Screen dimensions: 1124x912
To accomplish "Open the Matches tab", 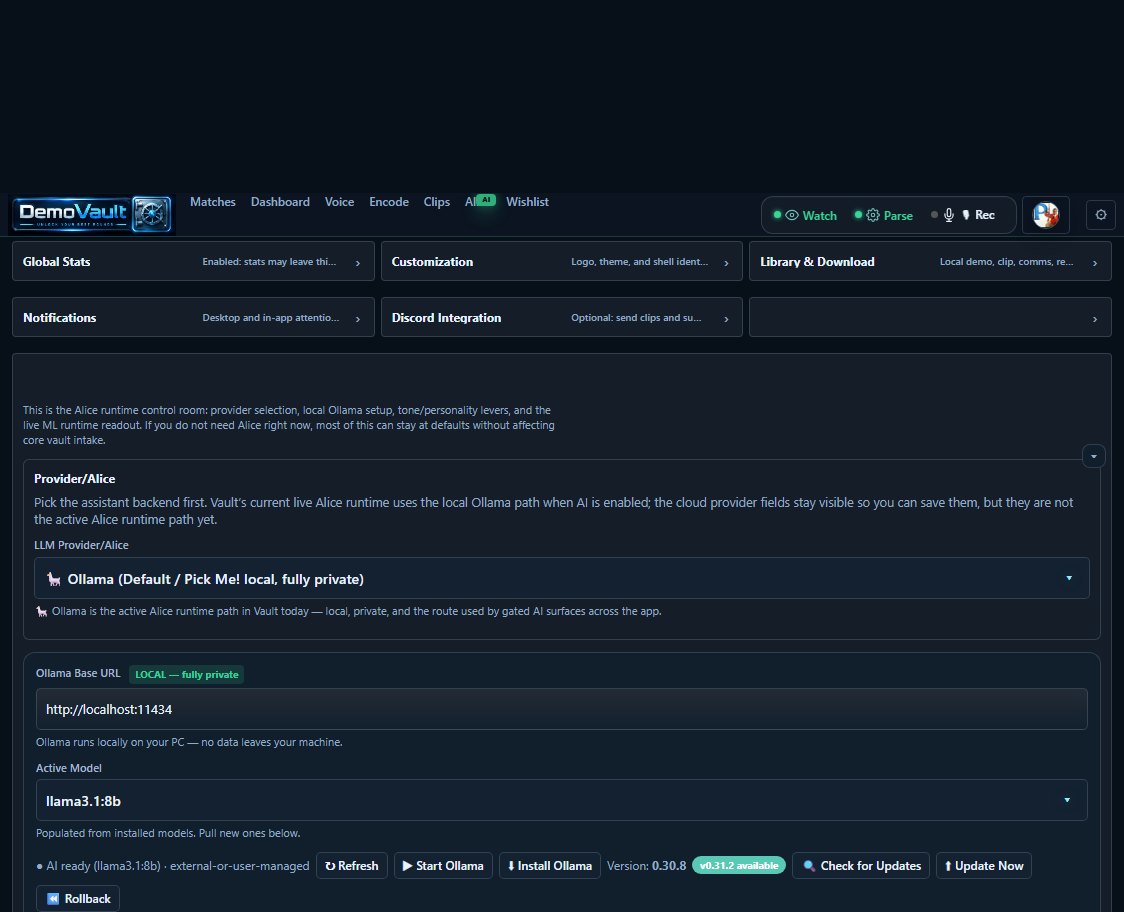I will [212, 202].
